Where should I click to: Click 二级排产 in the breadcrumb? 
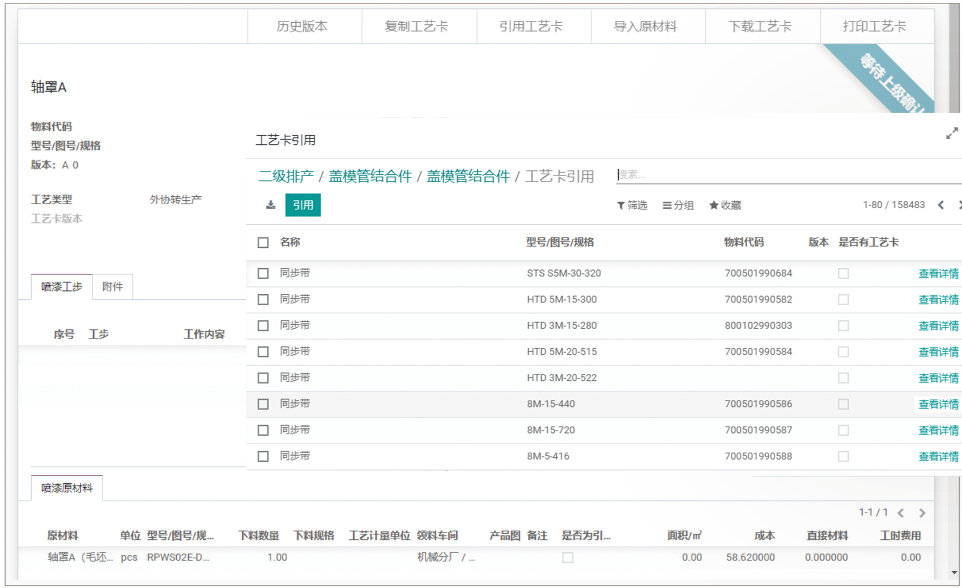(286, 176)
